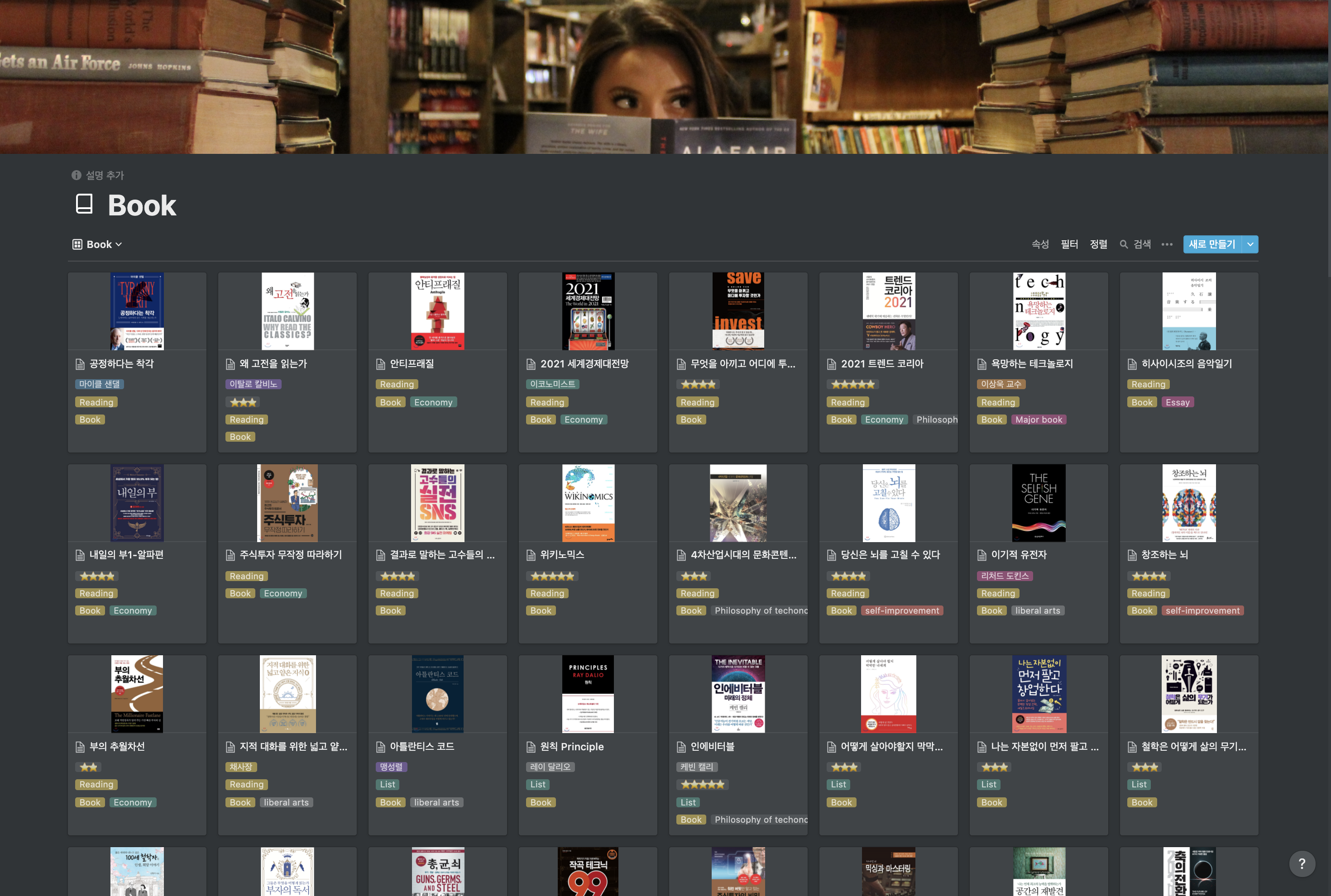Screen dimensions: 1331x896
Task: Click the List status tag on 아틀란티스 코드
Action: pyautogui.click(x=388, y=785)
